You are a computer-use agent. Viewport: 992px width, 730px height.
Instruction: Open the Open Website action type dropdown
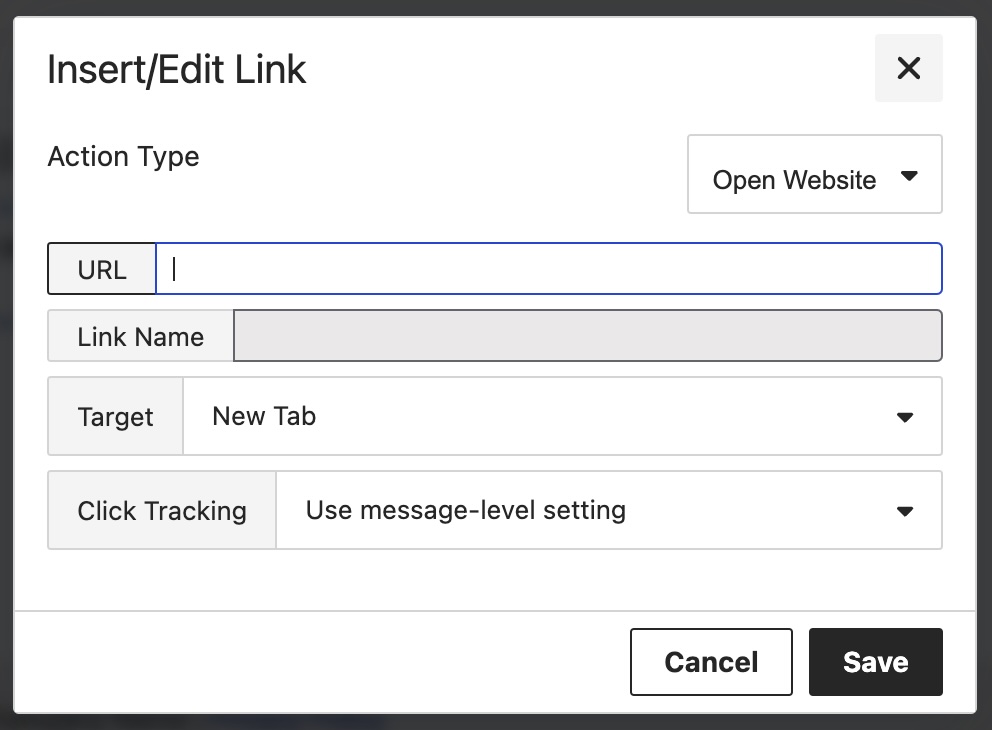[x=814, y=175]
